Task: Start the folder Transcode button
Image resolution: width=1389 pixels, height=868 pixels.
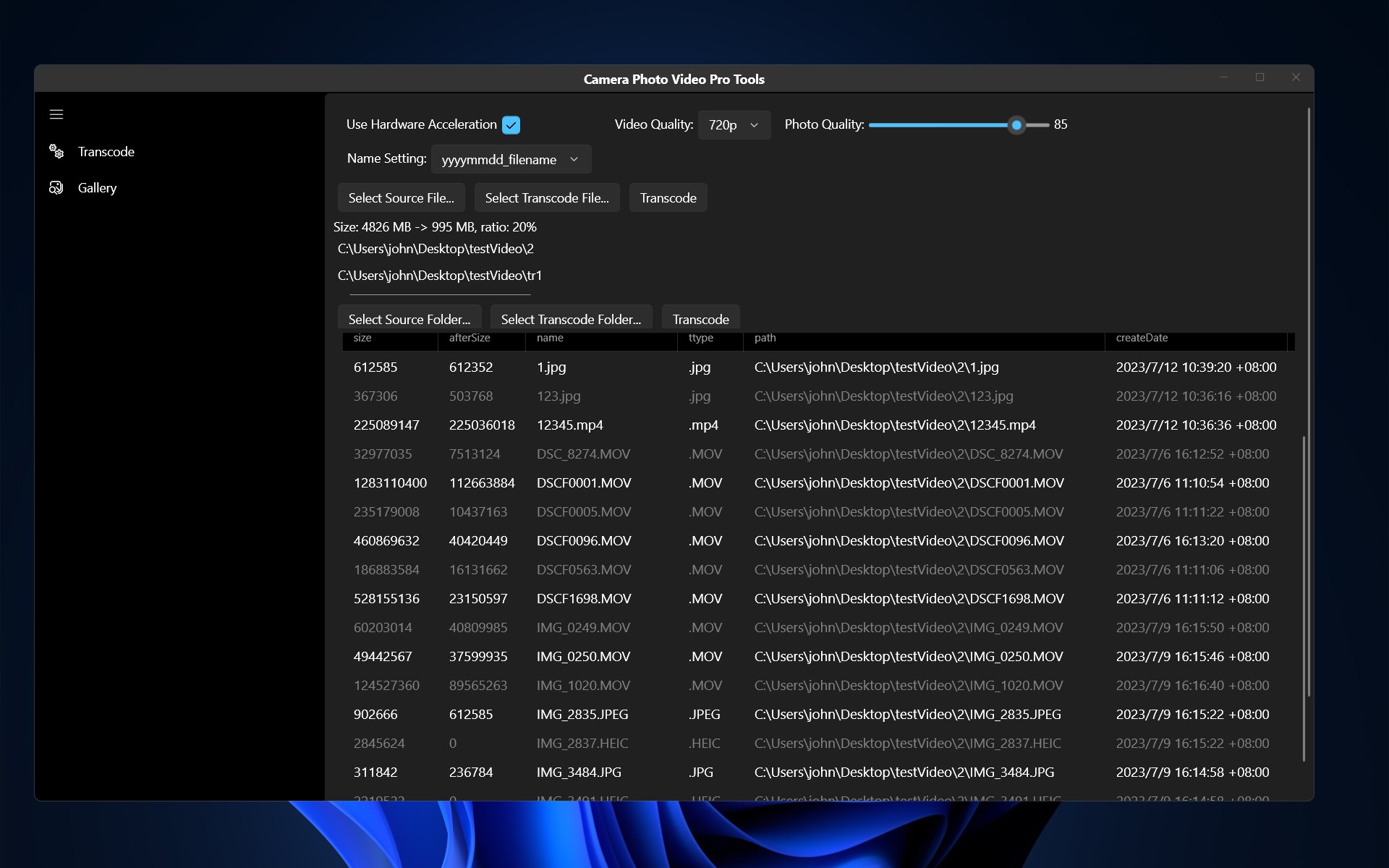Action: tap(700, 319)
